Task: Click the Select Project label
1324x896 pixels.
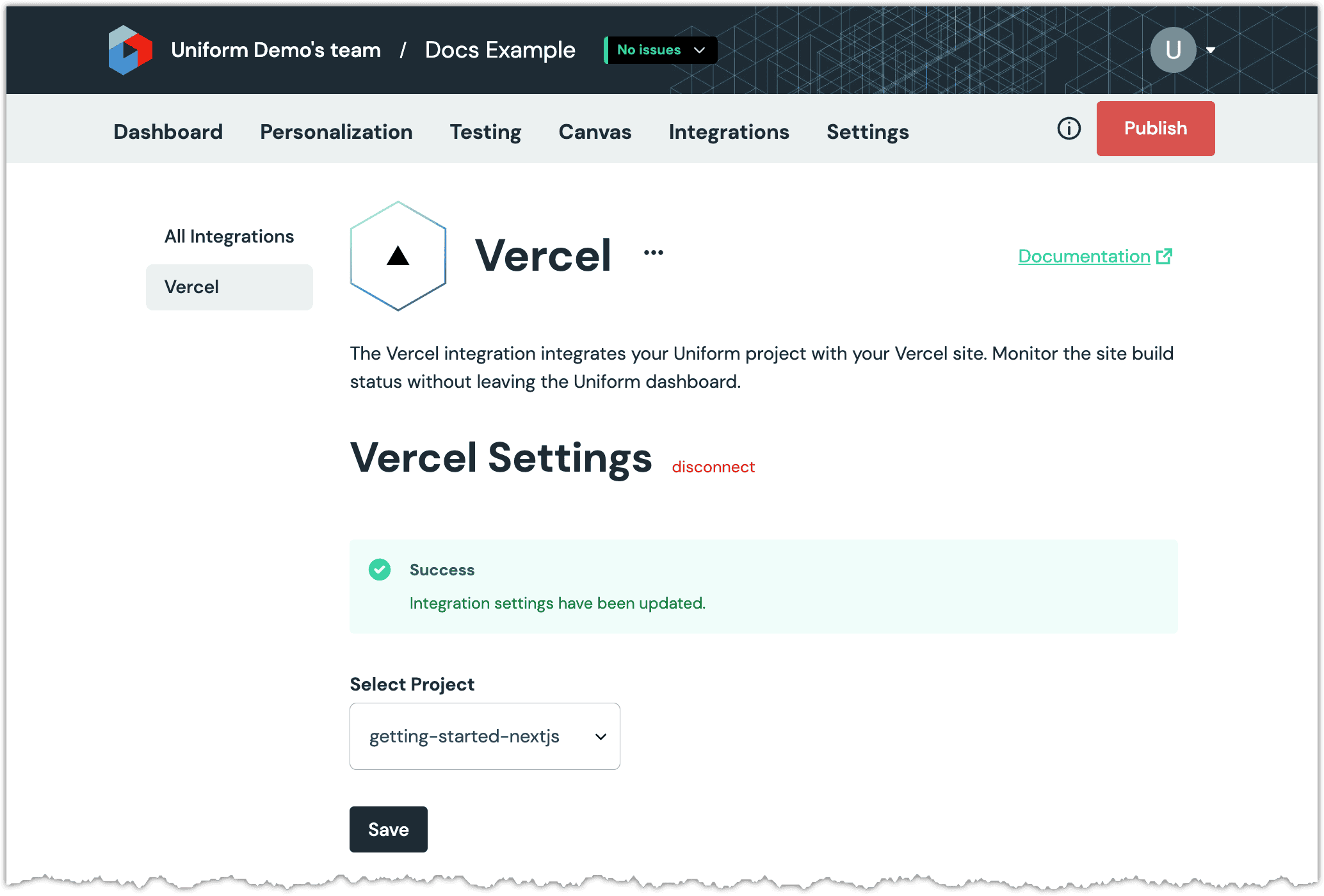Action: click(412, 684)
